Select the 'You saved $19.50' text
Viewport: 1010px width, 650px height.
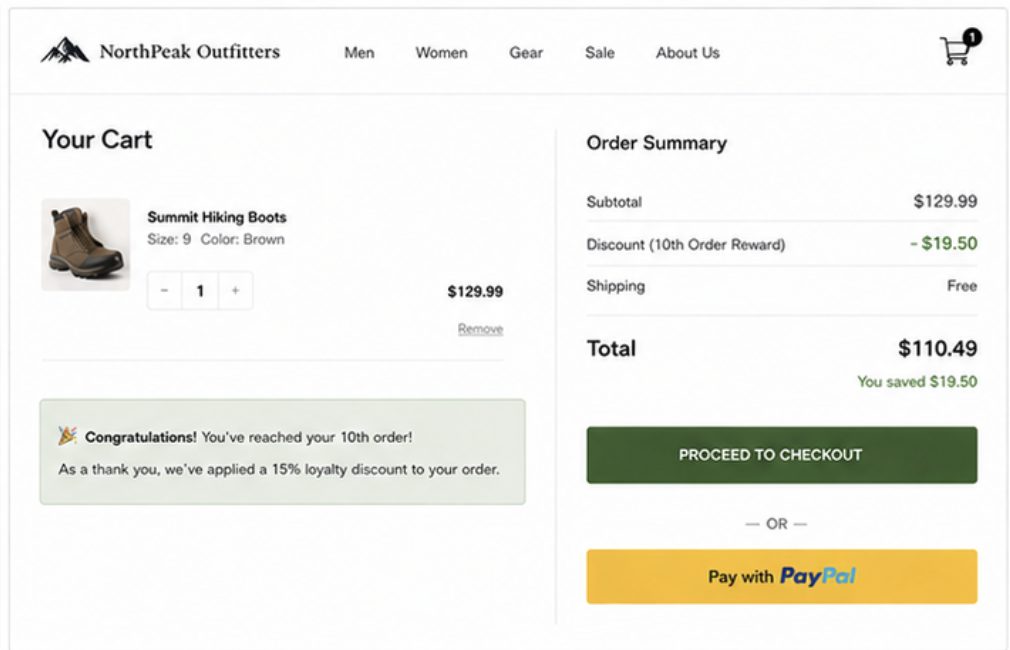click(x=917, y=381)
